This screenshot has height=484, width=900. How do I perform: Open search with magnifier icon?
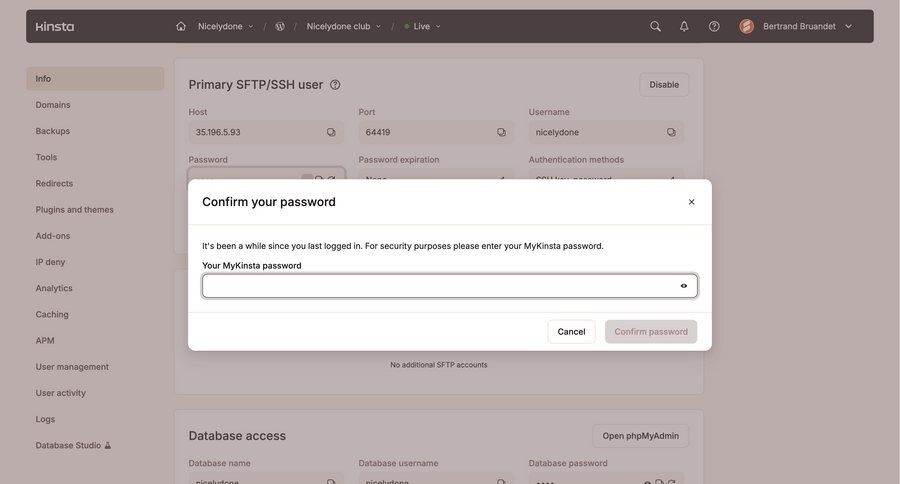(x=655, y=26)
